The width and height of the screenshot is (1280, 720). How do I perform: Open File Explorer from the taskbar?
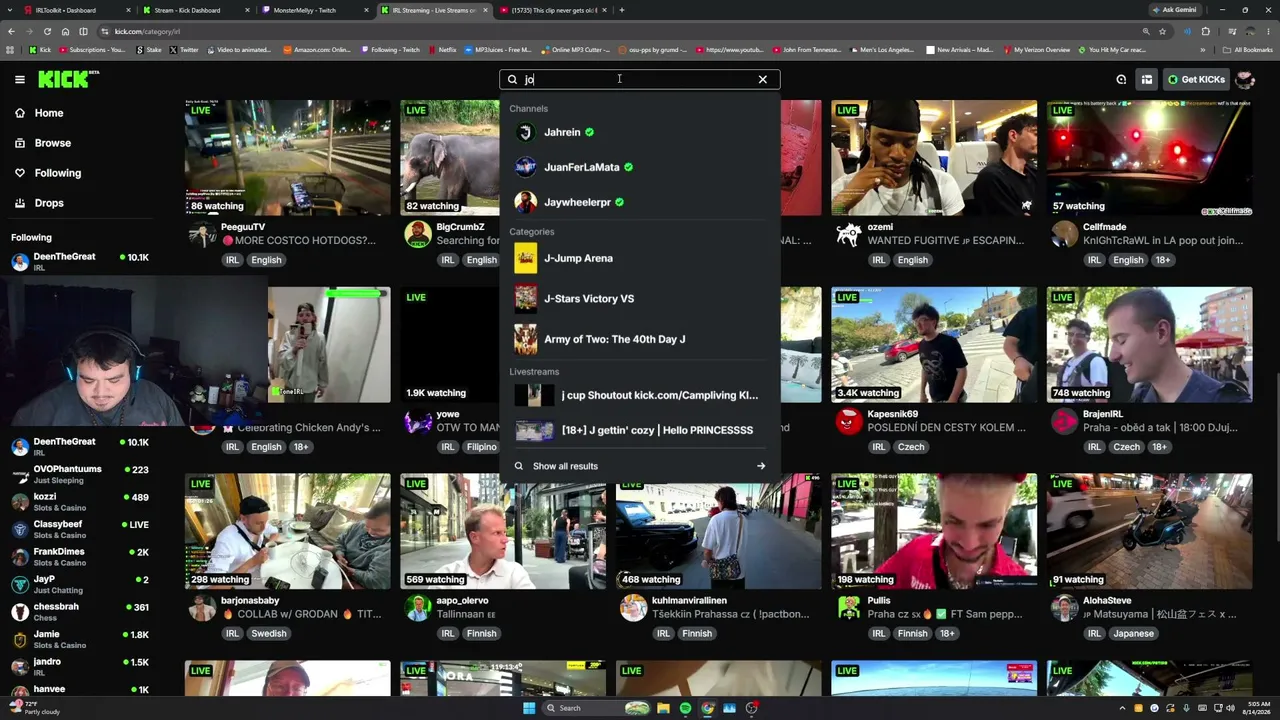(662, 708)
